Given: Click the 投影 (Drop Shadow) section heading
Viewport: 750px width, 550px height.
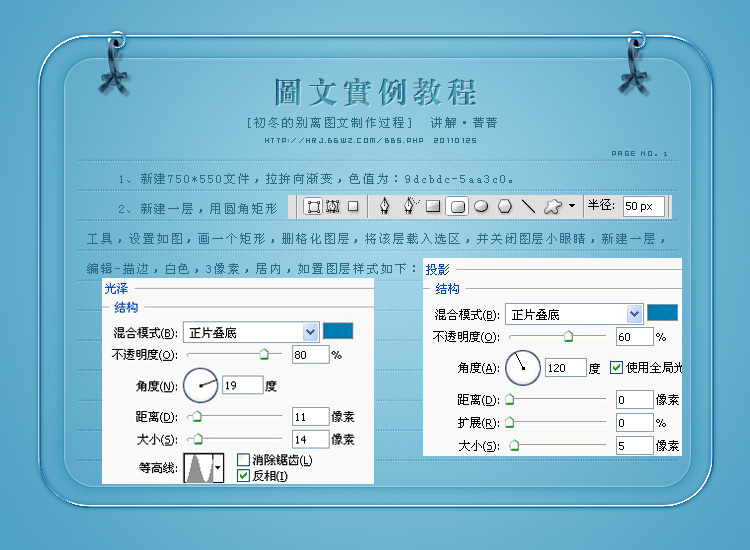Looking at the screenshot, I should pos(438,269).
